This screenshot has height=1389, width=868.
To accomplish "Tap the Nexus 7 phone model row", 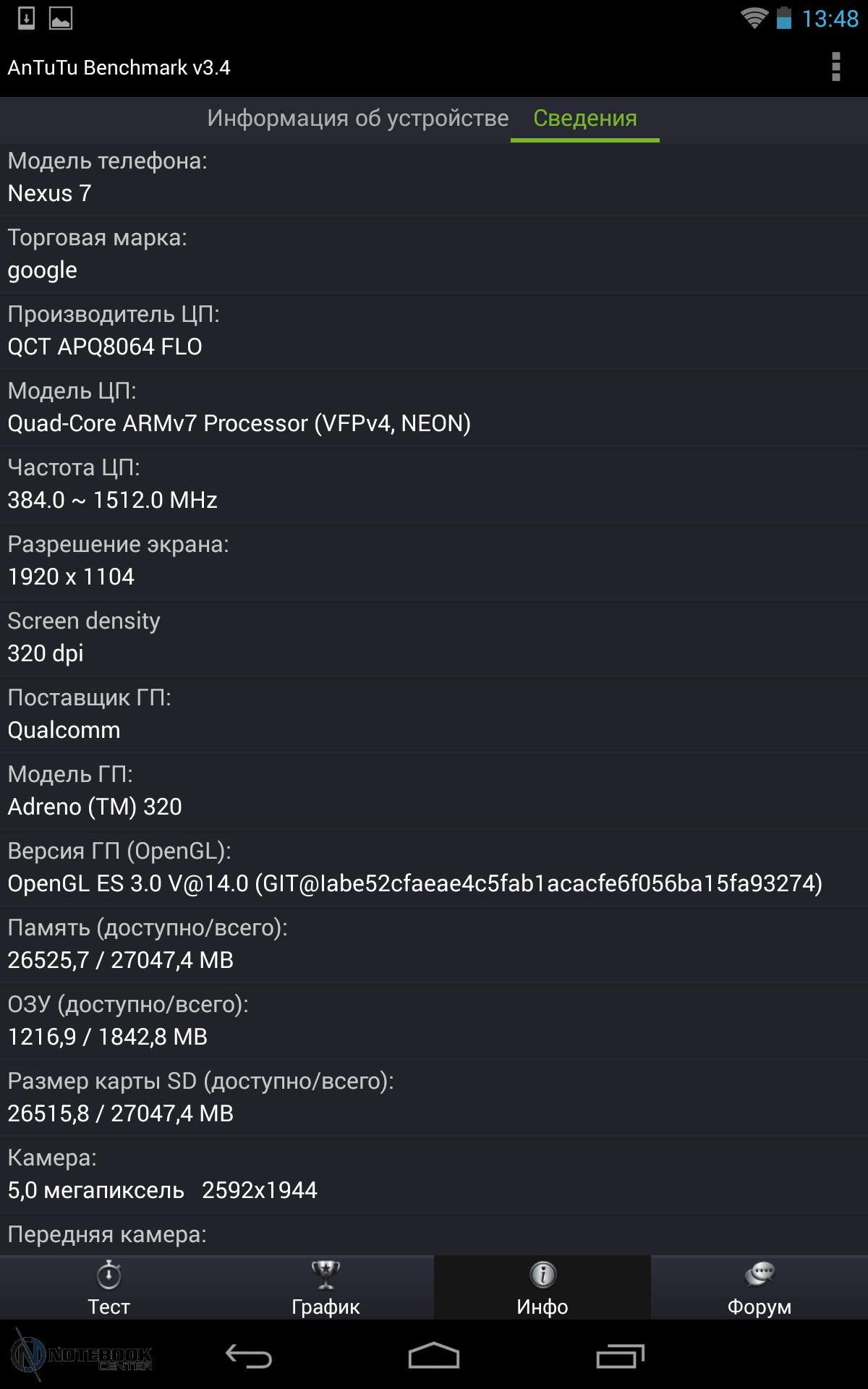I will coord(434,178).
